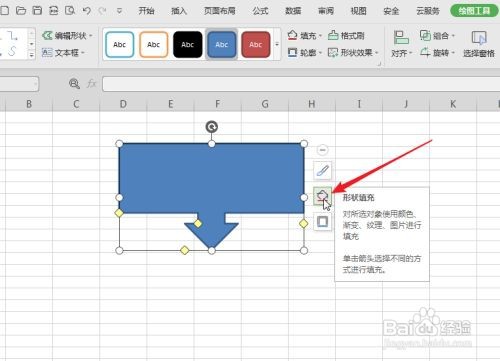
Task: Apply the teal-outlined Abc shape style
Action: tap(119, 44)
